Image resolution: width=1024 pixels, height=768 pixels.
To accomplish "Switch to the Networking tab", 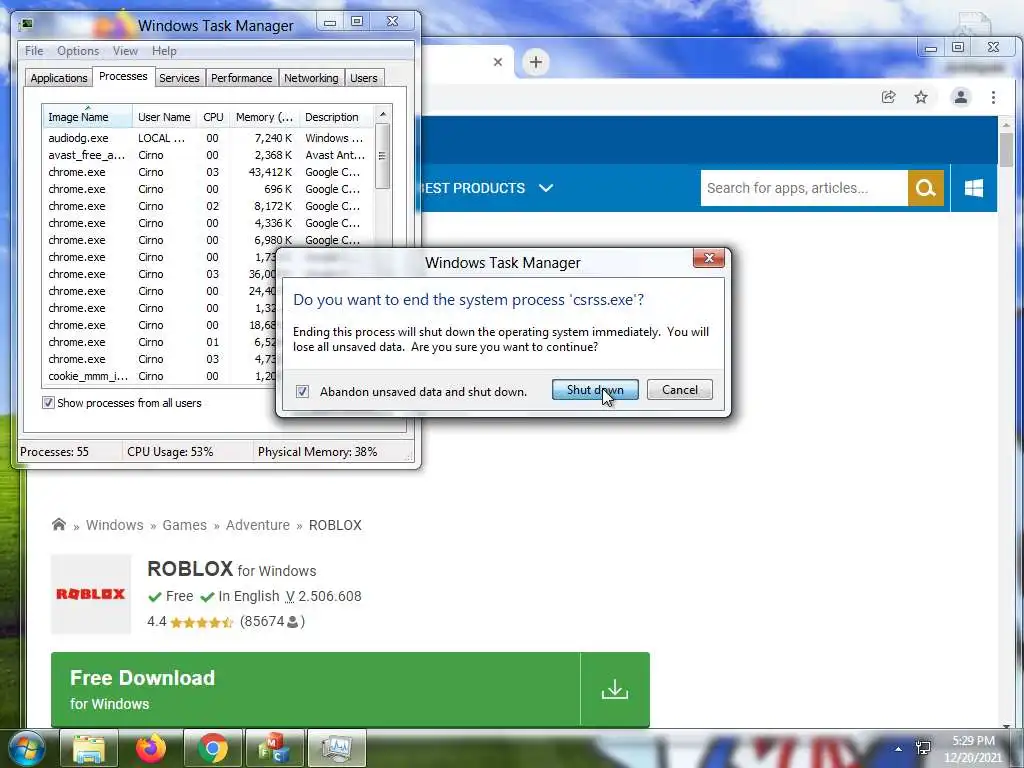I will click(x=311, y=78).
